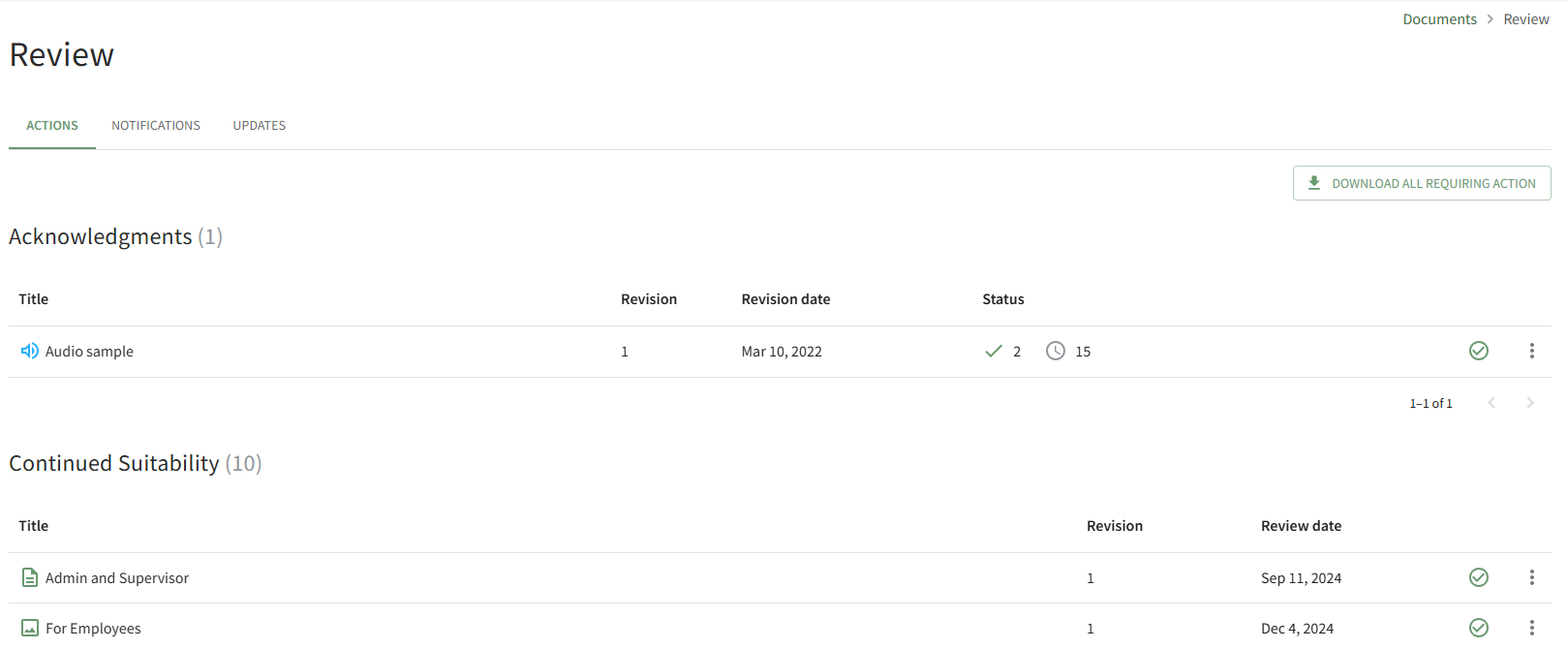The image size is (1568, 649).
Task: Select the Actions tab
Action: [52, 126]
